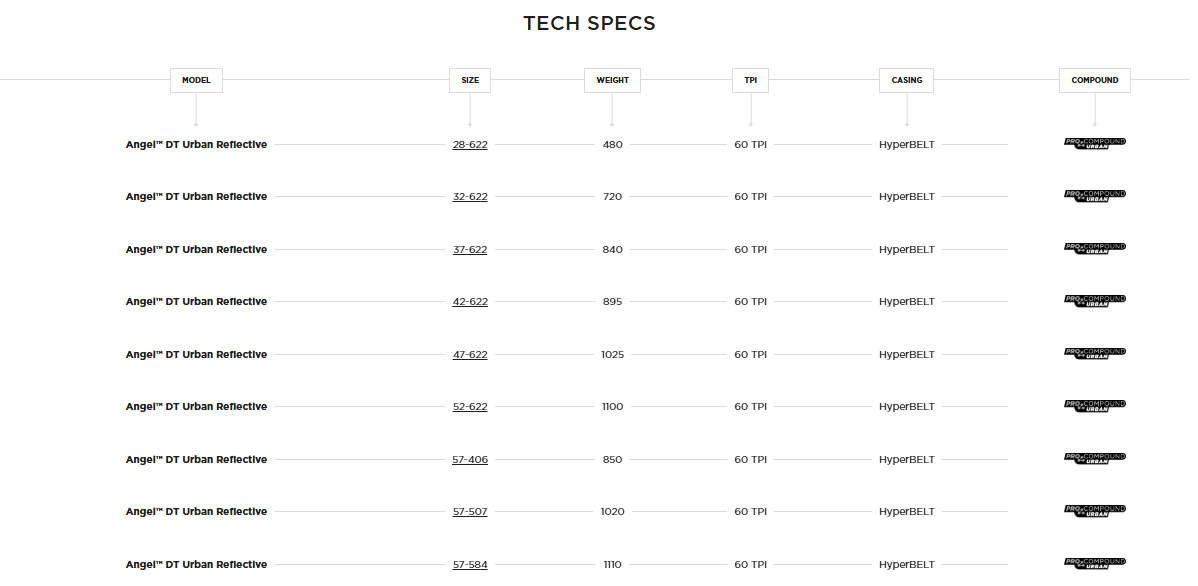Click the WEIGHT column header
The width and height of the screenshot is (1198, 586).
pyautogui.click(x=612, y=80)
